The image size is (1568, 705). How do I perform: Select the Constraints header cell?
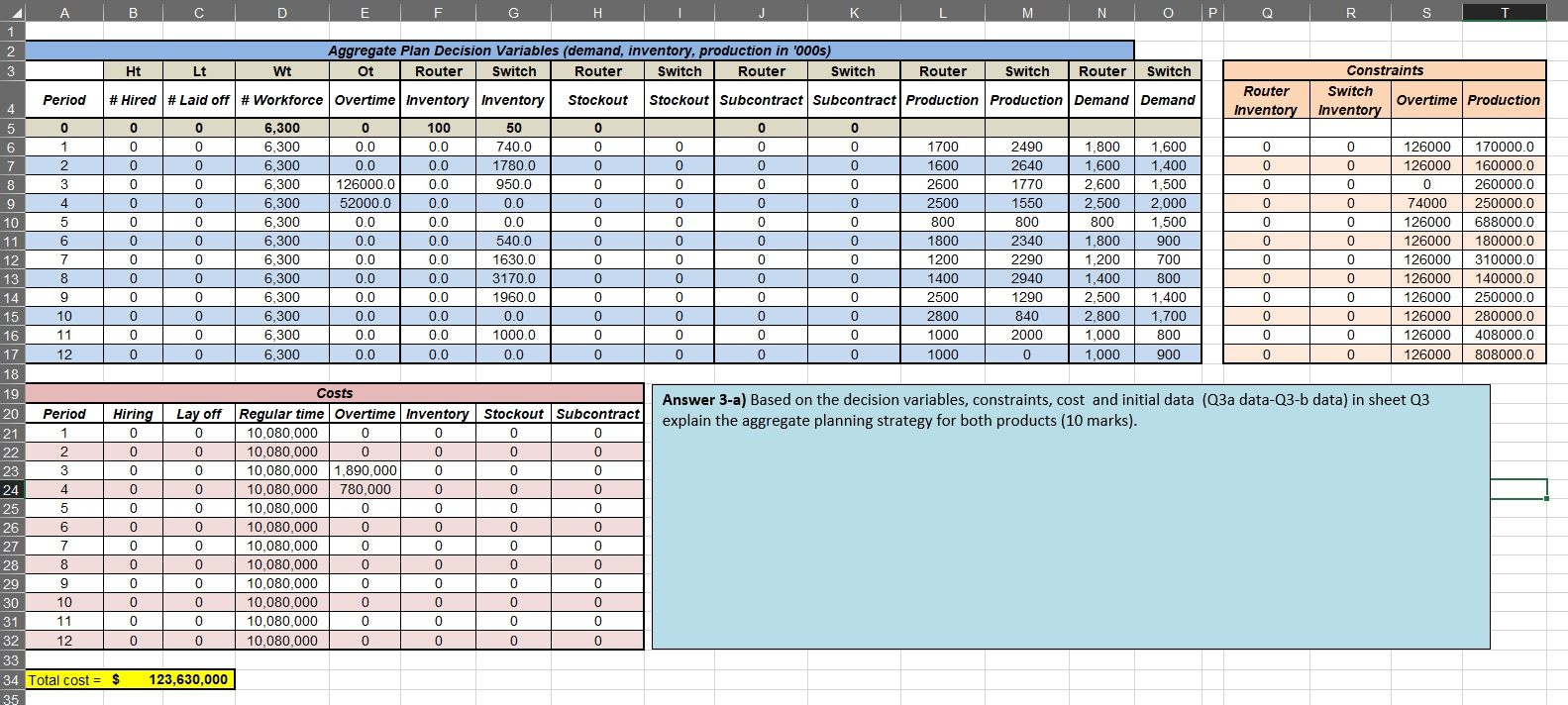click(1385, 70)
